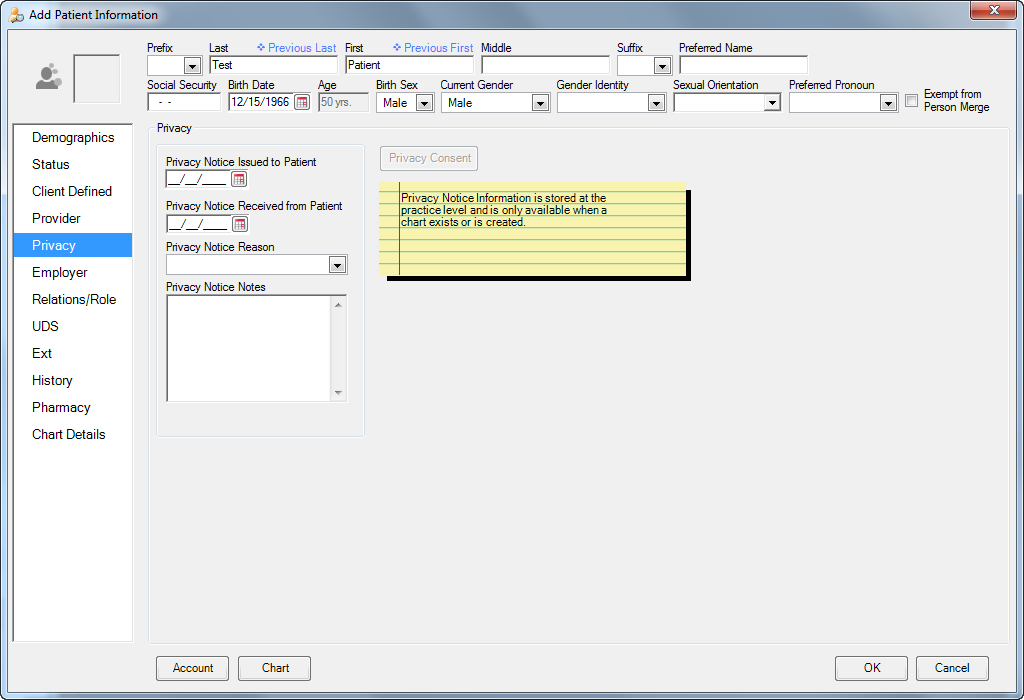
Task: Open the History section
Action: pyautogui.click(x=73, y=380)
